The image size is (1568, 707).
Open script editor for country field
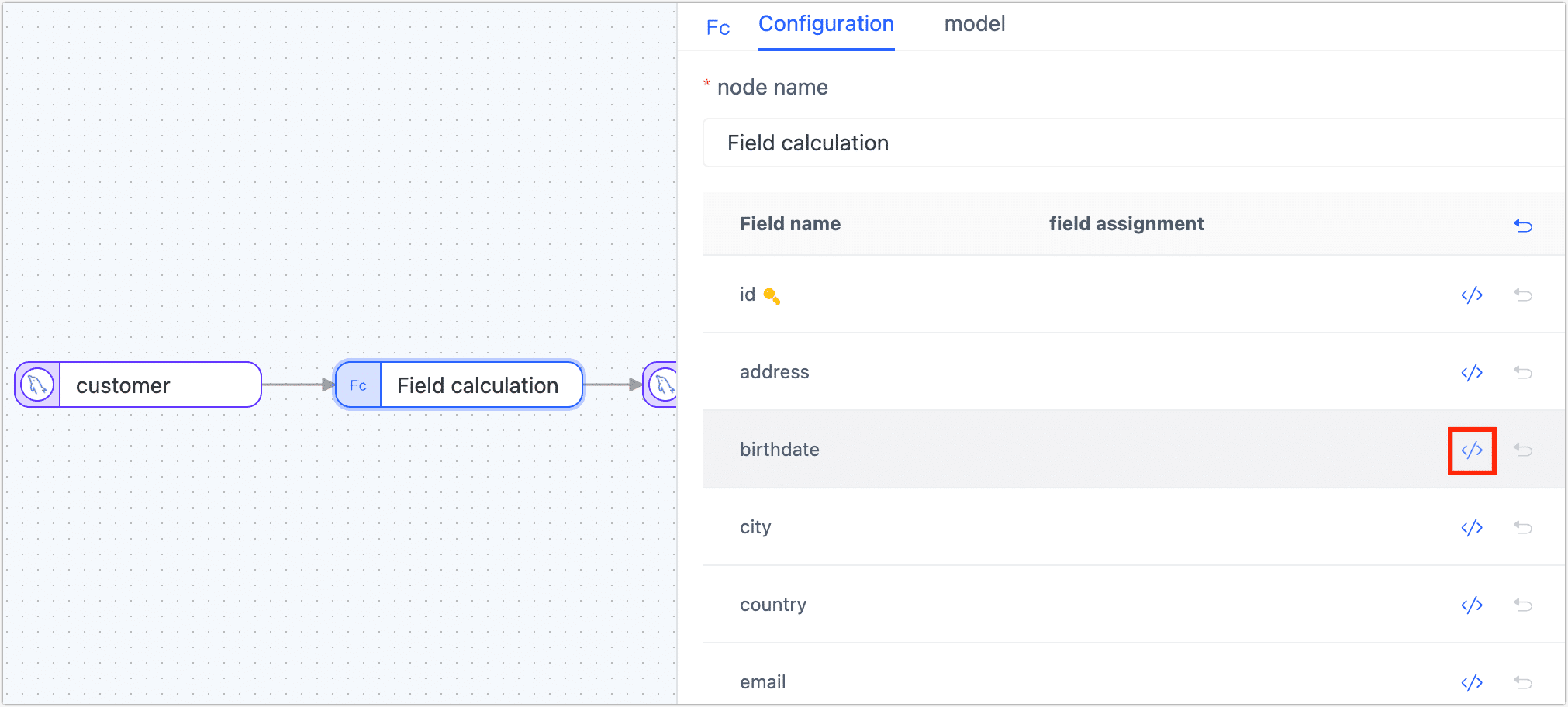click(x=1471, y=605)
